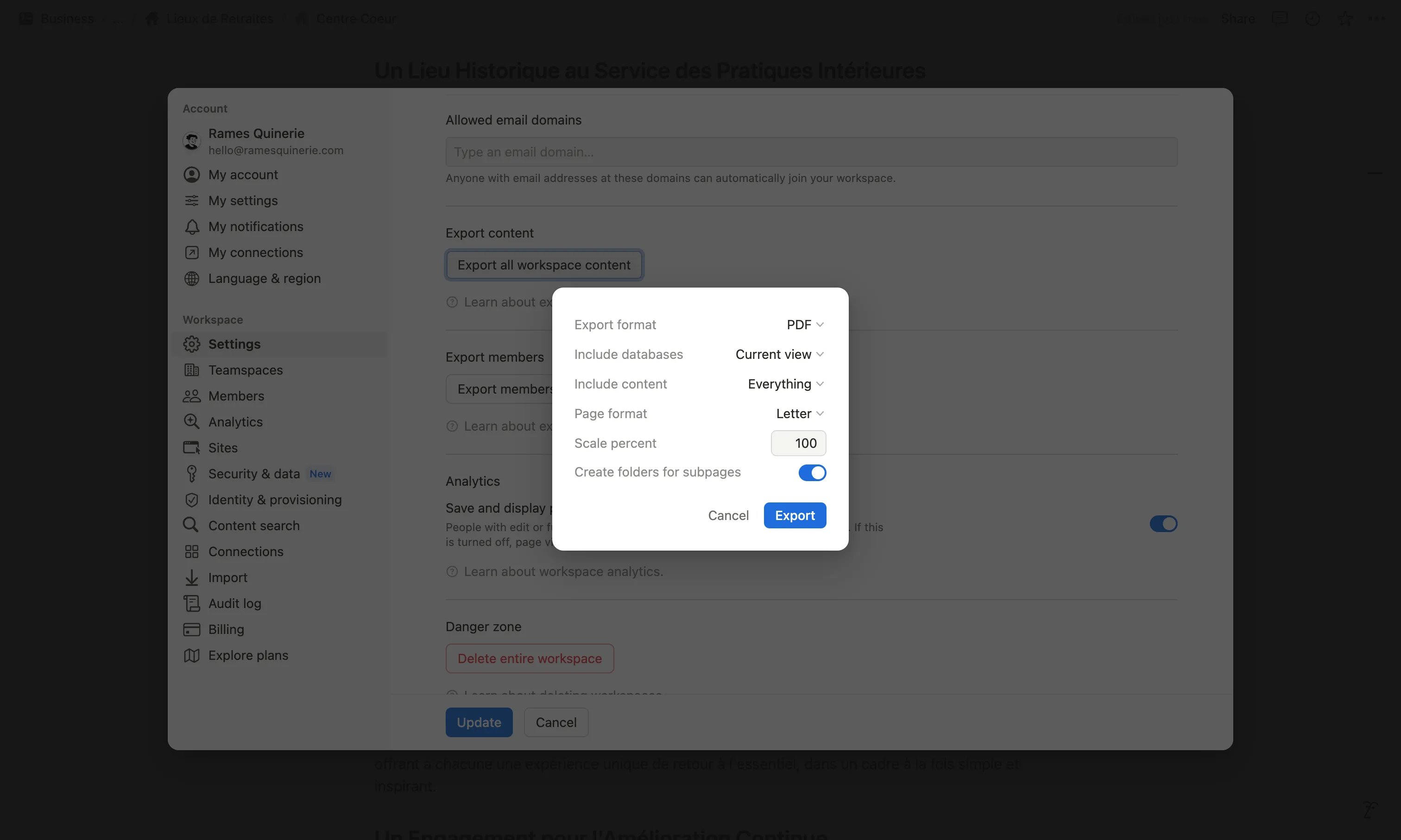Click the Identity & provisioning shield icon

[x=191, y=500]
